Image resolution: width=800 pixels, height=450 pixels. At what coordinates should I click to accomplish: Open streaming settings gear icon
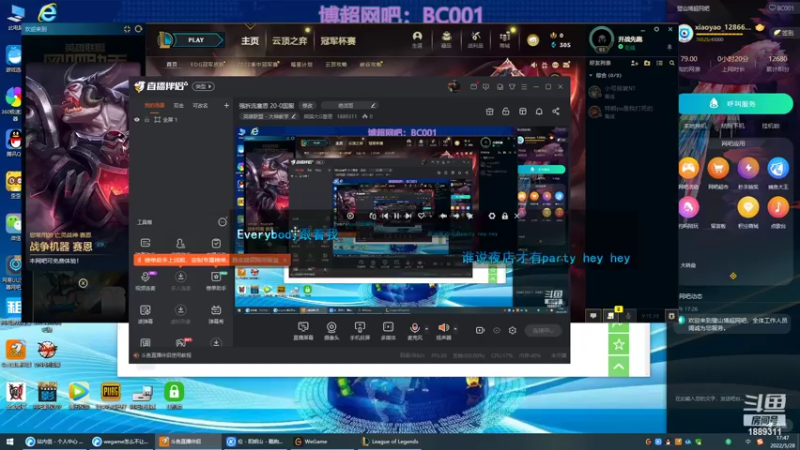click(512, 331)
